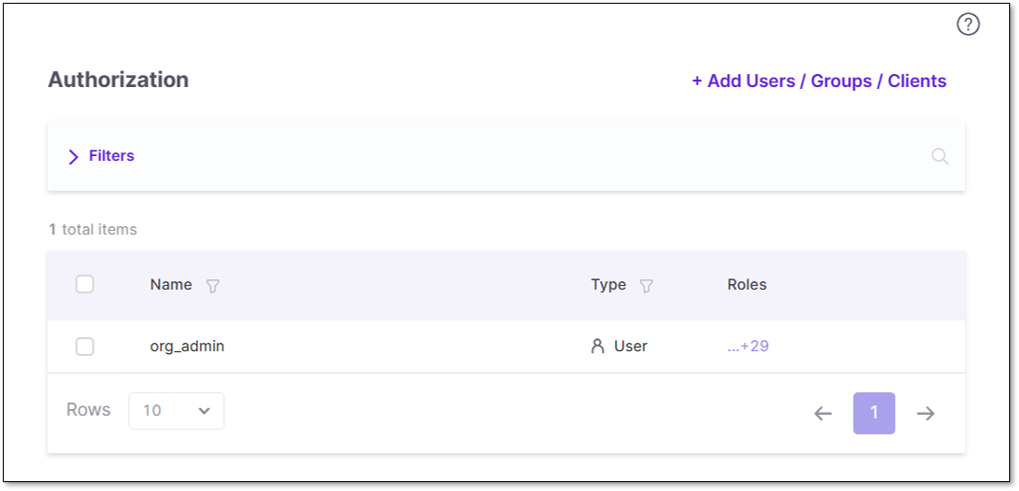1019x491 pixels.
Task: Click the search magnifier icon
Action: 940,156
